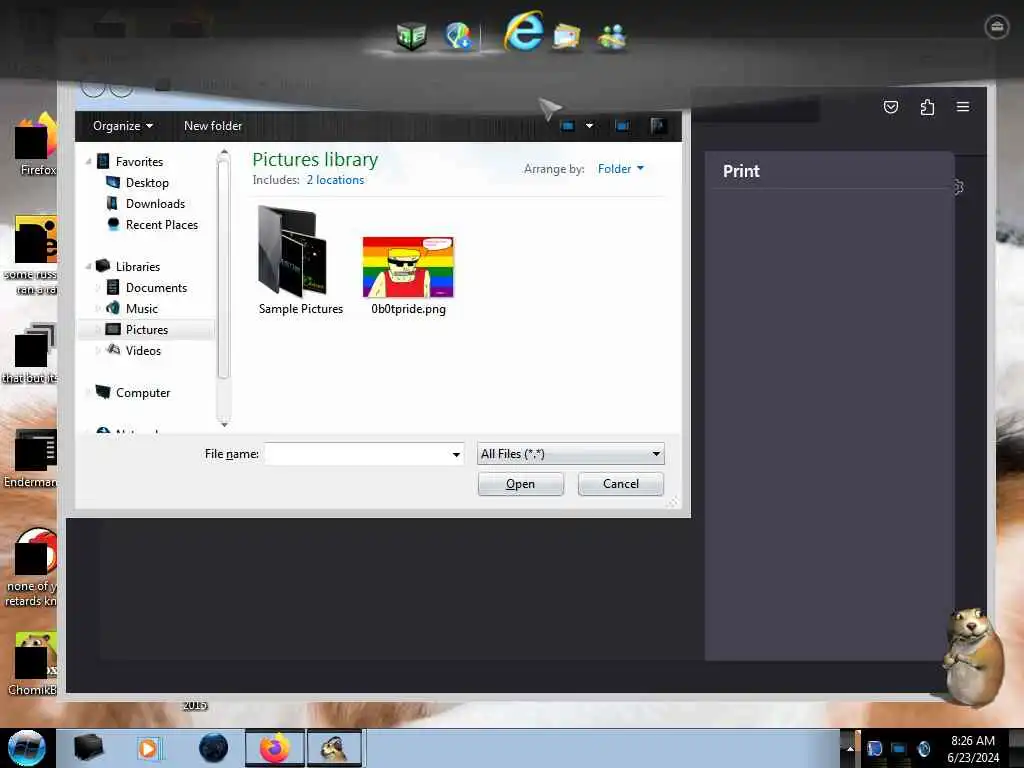Open the Firefox hamburger menu
Screen dimensions: 1024x768
[x=963, y=106]
